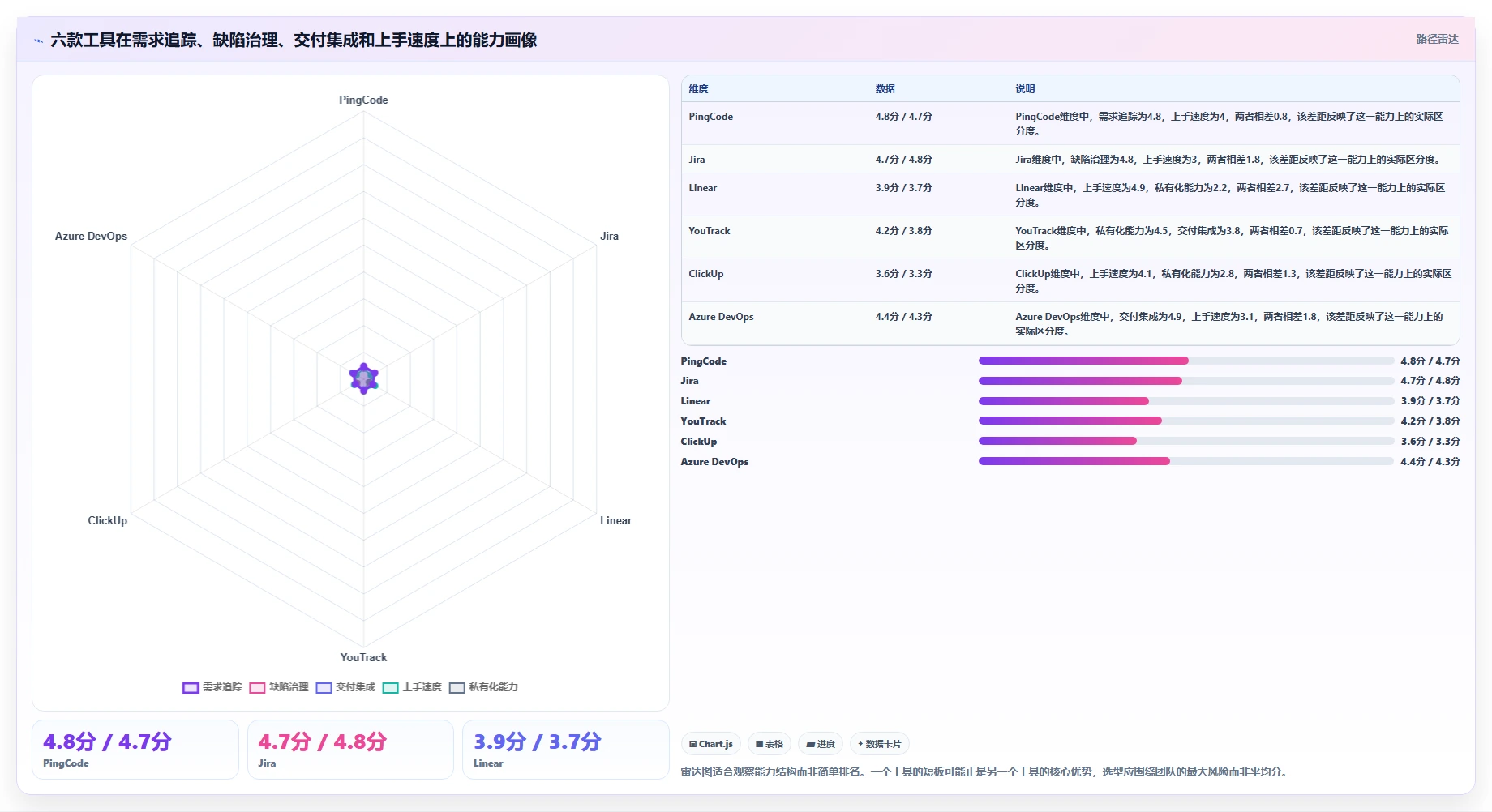The image size is (1492, 812).
Task: Click the 3.6分 / 3.3分 table cell
Action: pos(903,274)
